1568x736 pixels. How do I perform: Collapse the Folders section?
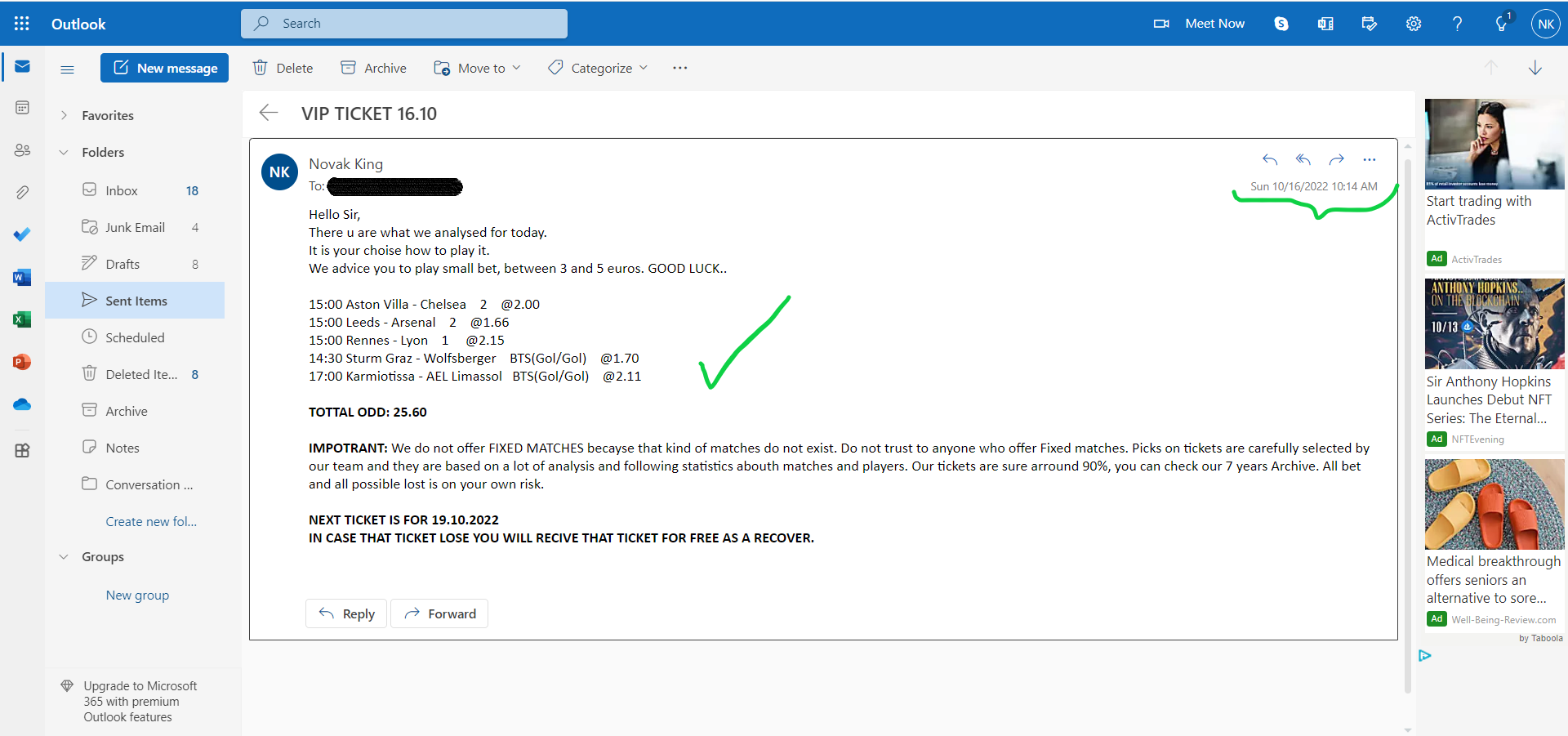click(64, 152)
